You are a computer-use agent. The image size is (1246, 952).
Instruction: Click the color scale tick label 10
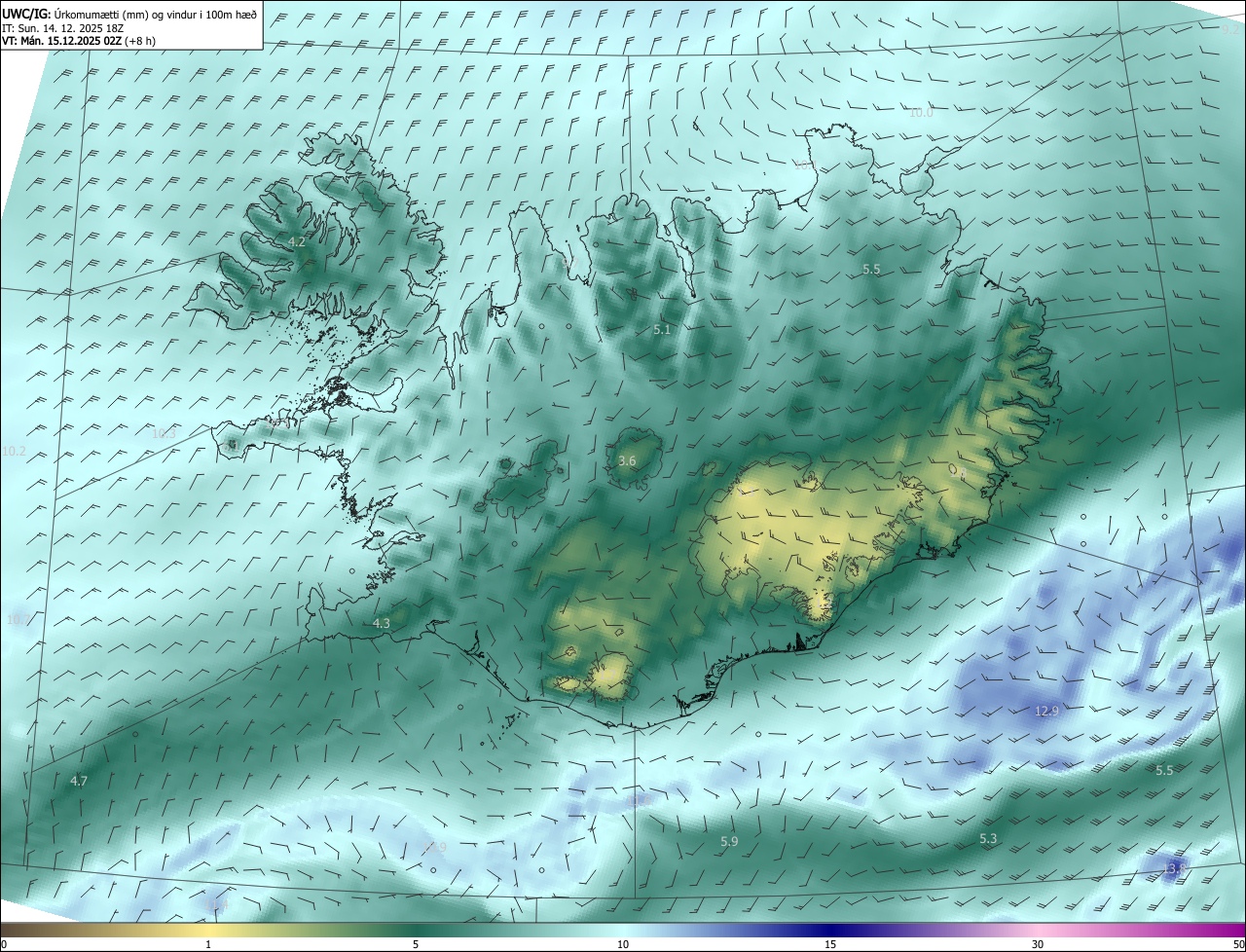623,945
